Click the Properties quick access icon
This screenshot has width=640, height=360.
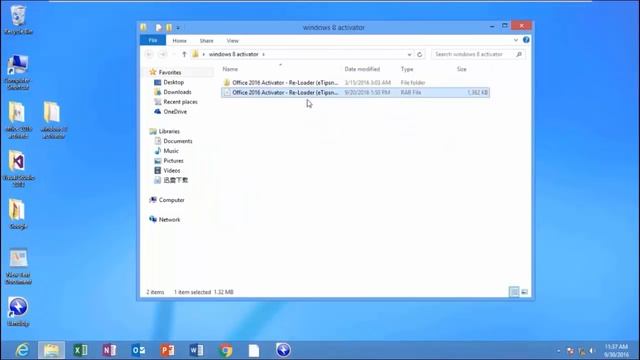click(159, 27)
